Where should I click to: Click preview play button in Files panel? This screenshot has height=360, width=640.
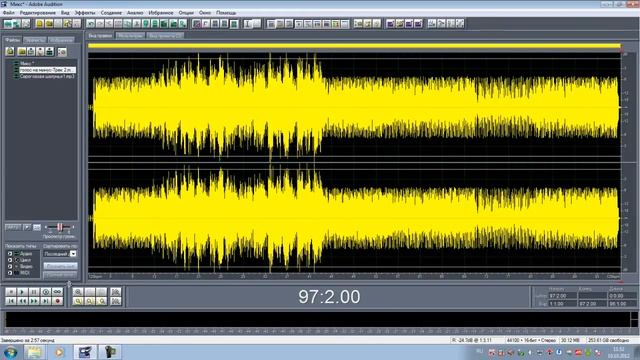27,227
